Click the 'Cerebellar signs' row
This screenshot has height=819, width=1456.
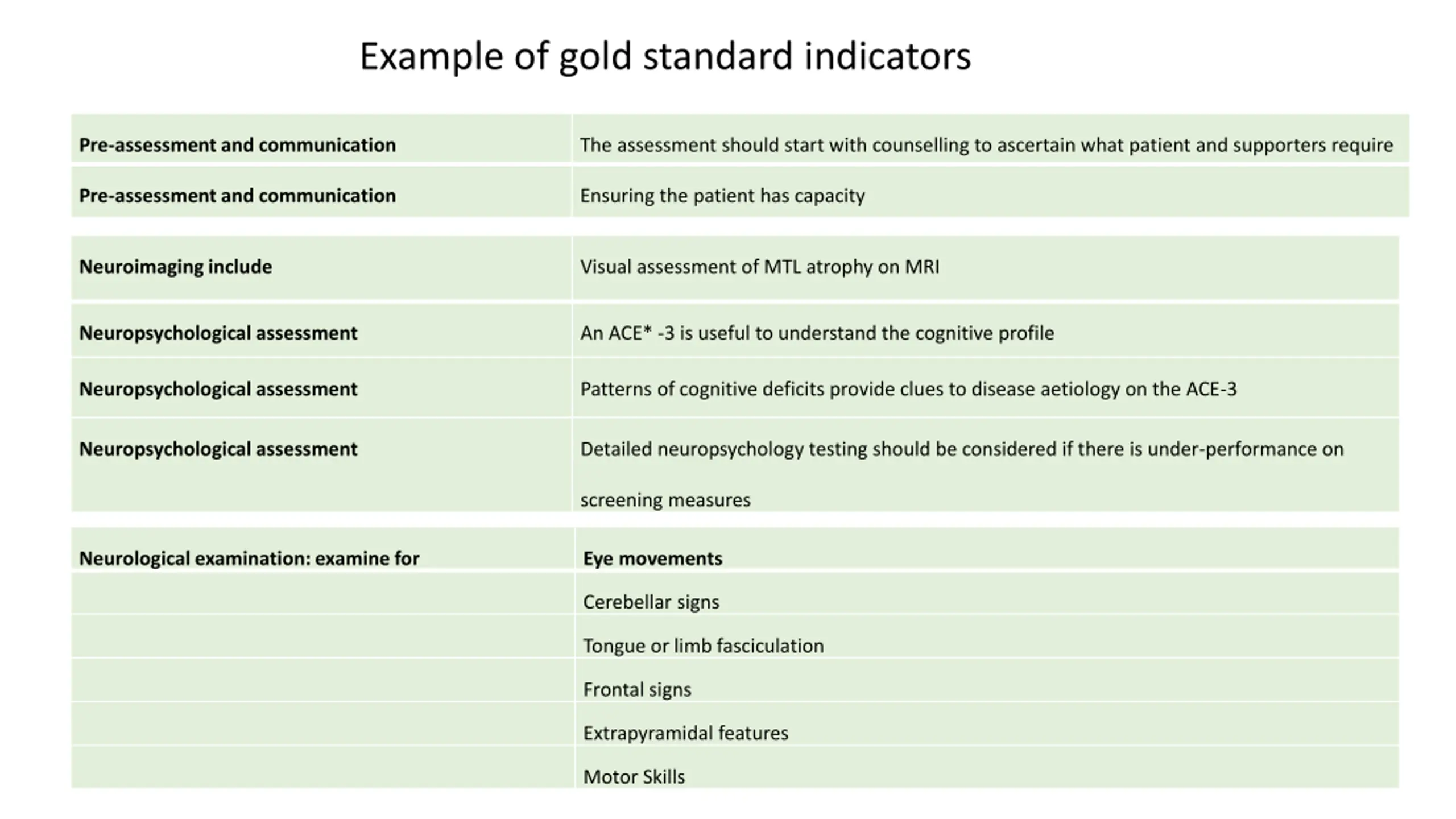[x=651, y=602]
